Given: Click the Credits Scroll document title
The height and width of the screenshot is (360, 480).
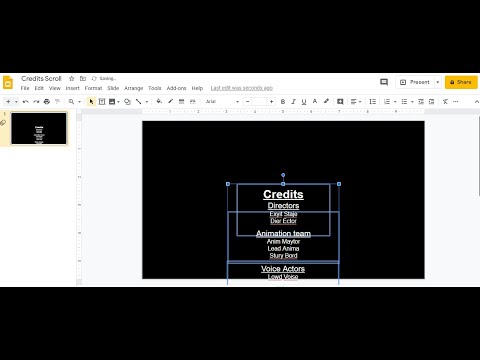Looking at the screenshot, I should tap(41, 79).
